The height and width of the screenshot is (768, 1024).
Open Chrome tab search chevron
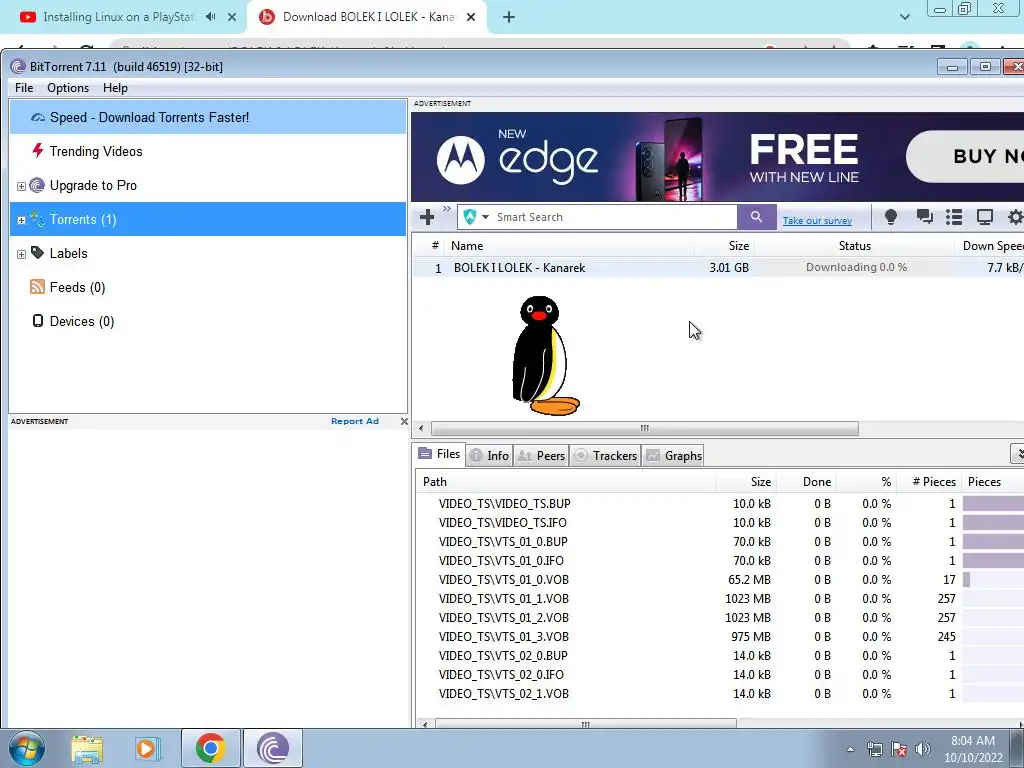(904, 17)
